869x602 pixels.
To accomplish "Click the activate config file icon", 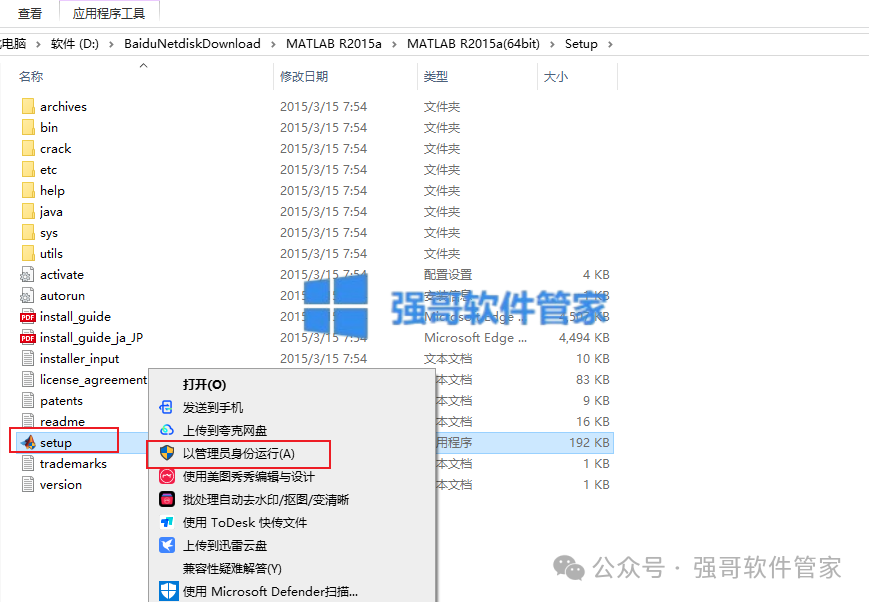I will 27,275.
